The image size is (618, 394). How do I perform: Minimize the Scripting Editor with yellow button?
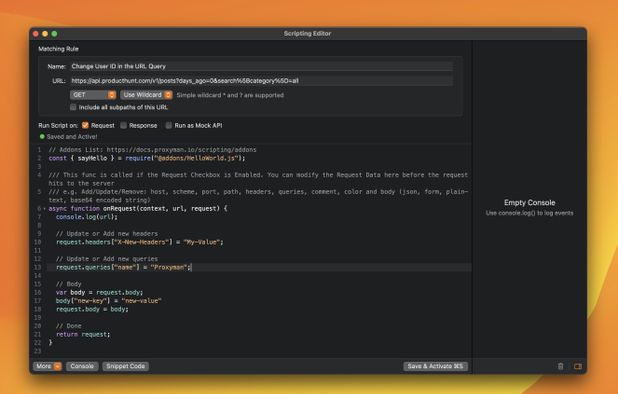click(x=45, y=34)
